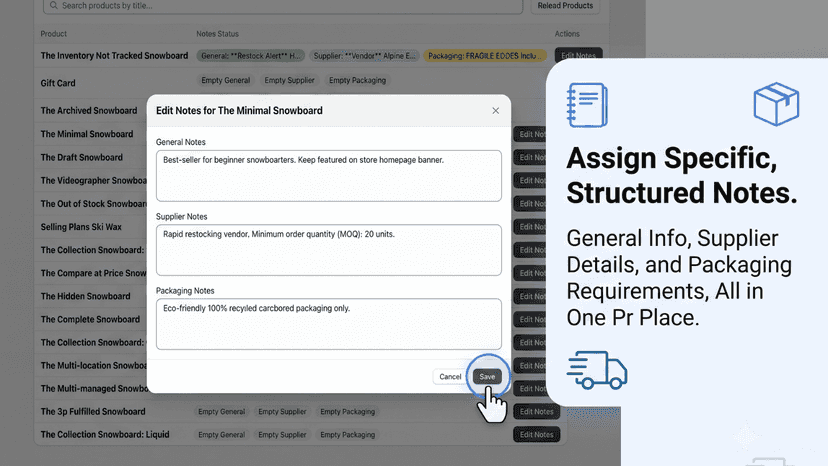Click Collection Snowboard: Liquid's Empty Packaging badge
Viewport: 828px width, 466px height.
pyautogui.click(x=347, y=435)
